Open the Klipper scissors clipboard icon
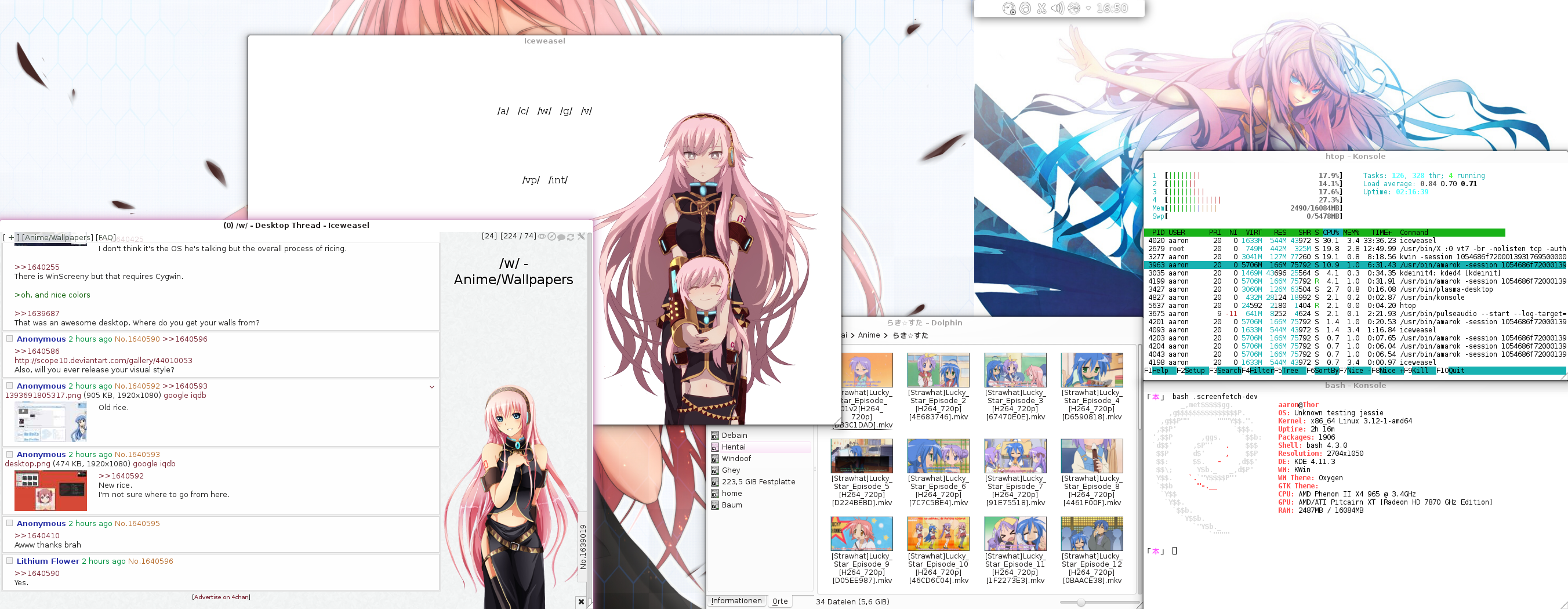1568x609 pixels. [x=1041, y=9]
